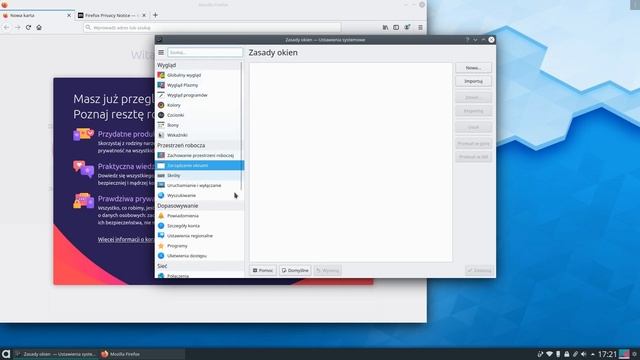
Task: Select the highlighted Zarządzanie oknami entry
Action: pos(199,165)
